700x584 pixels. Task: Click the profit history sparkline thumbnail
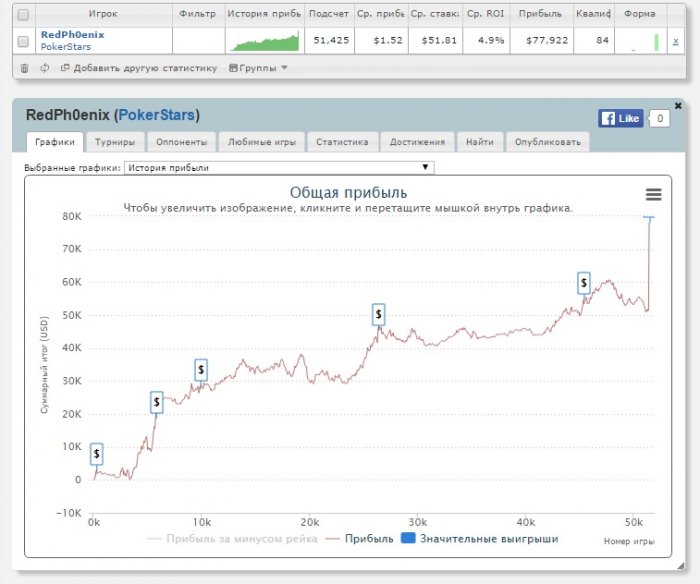(264, 41)
